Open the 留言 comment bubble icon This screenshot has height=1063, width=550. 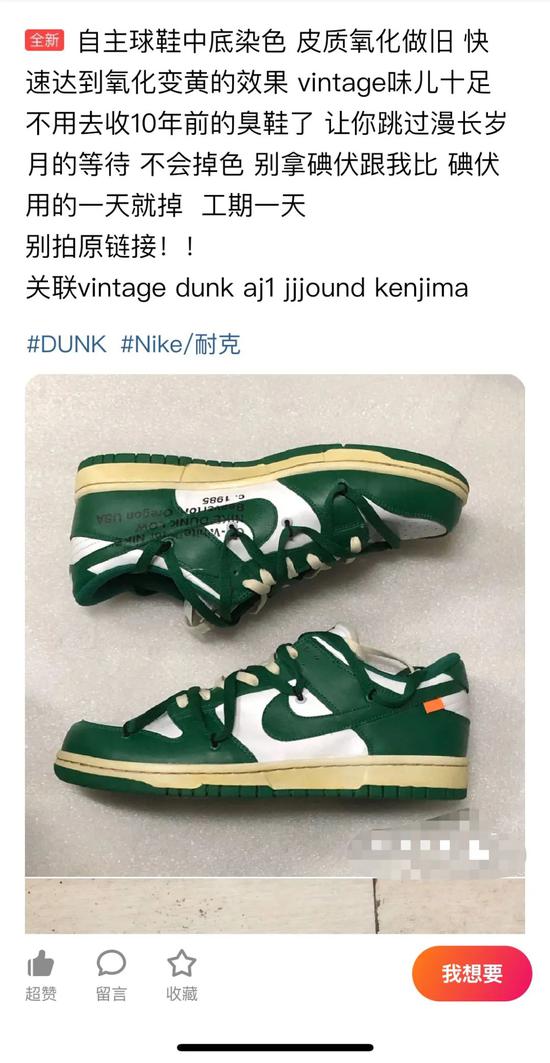click(111, 963)
